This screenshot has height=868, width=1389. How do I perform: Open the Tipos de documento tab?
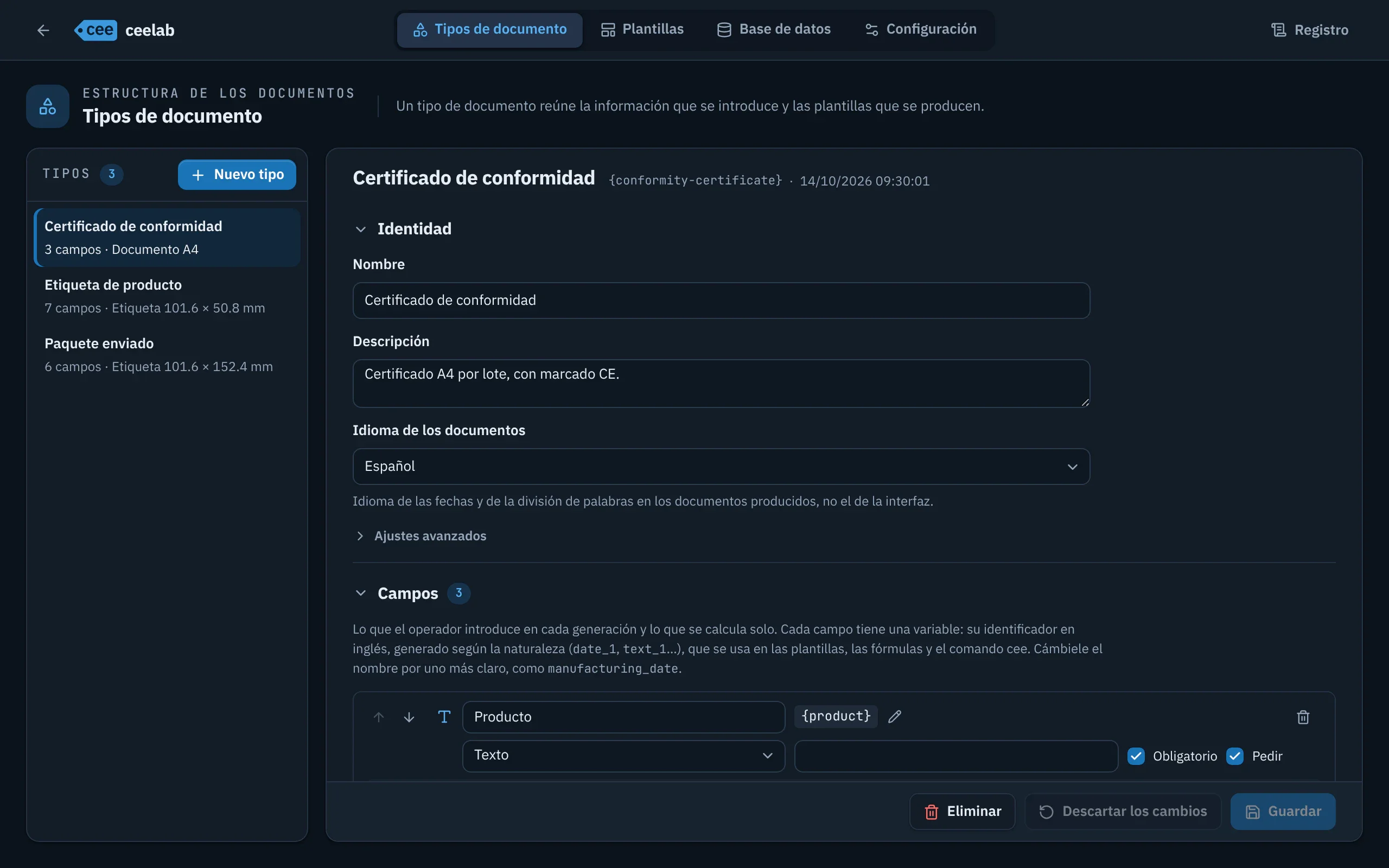point(489,29)
